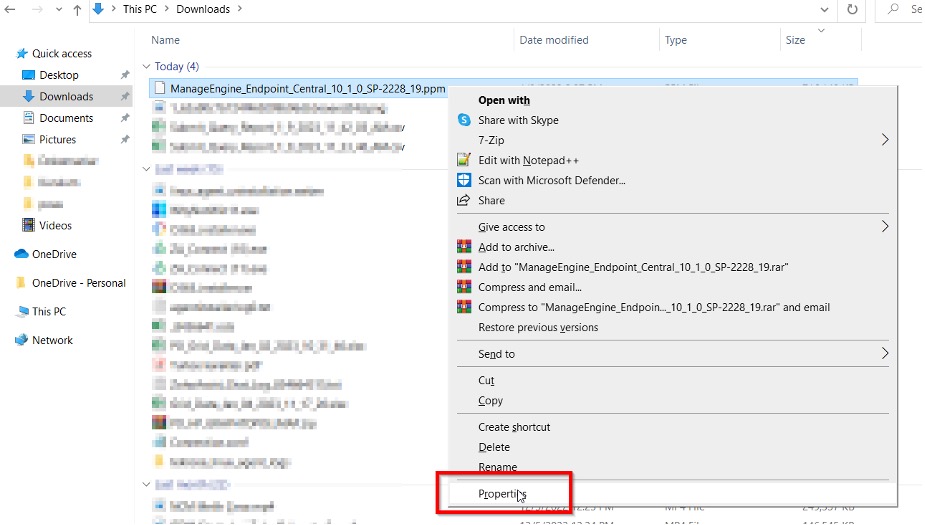Choose 'Delete' in context menu
The height and width of the screenshot is (525, 925).
point(494,447)
